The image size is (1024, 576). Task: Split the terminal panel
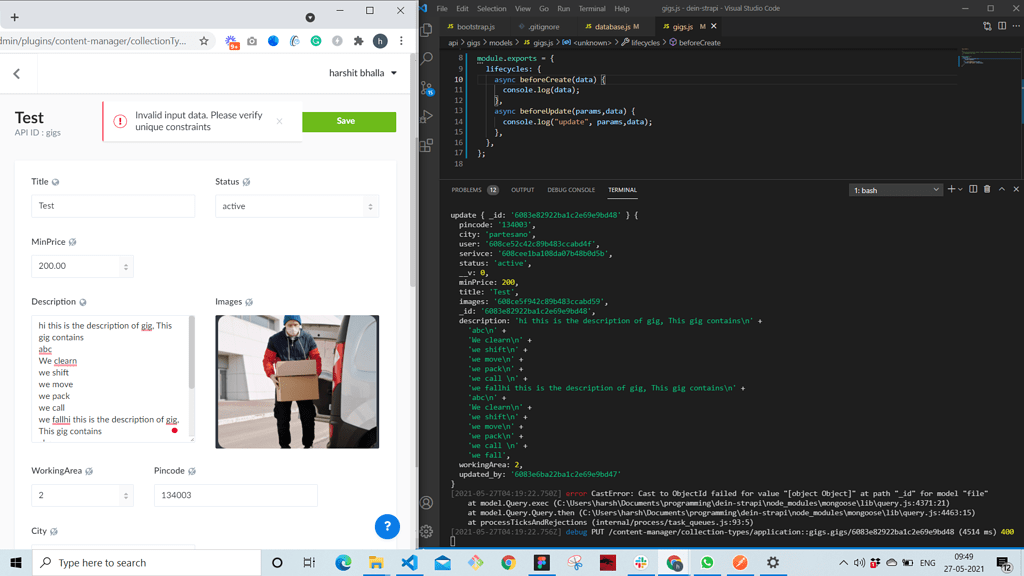coord(973,189)
